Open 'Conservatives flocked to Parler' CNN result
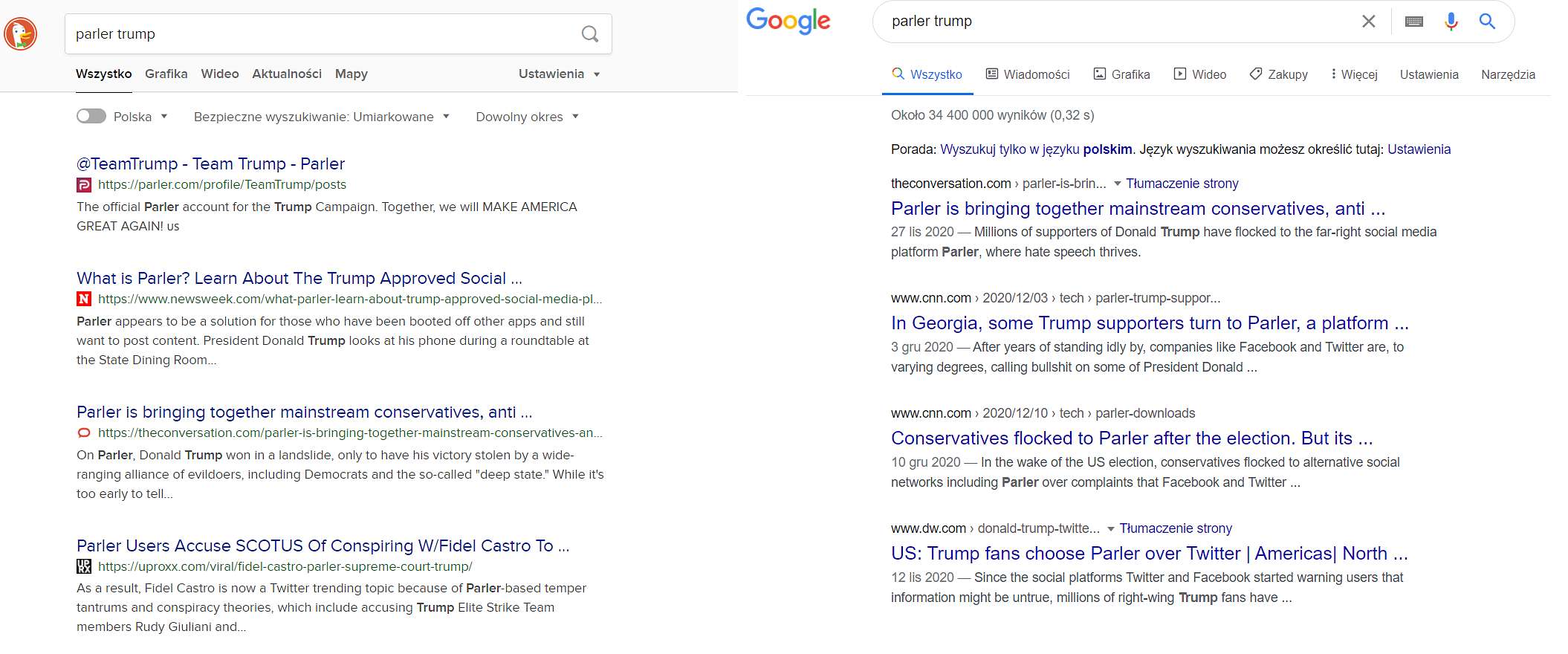 (x=1132, y=438)
